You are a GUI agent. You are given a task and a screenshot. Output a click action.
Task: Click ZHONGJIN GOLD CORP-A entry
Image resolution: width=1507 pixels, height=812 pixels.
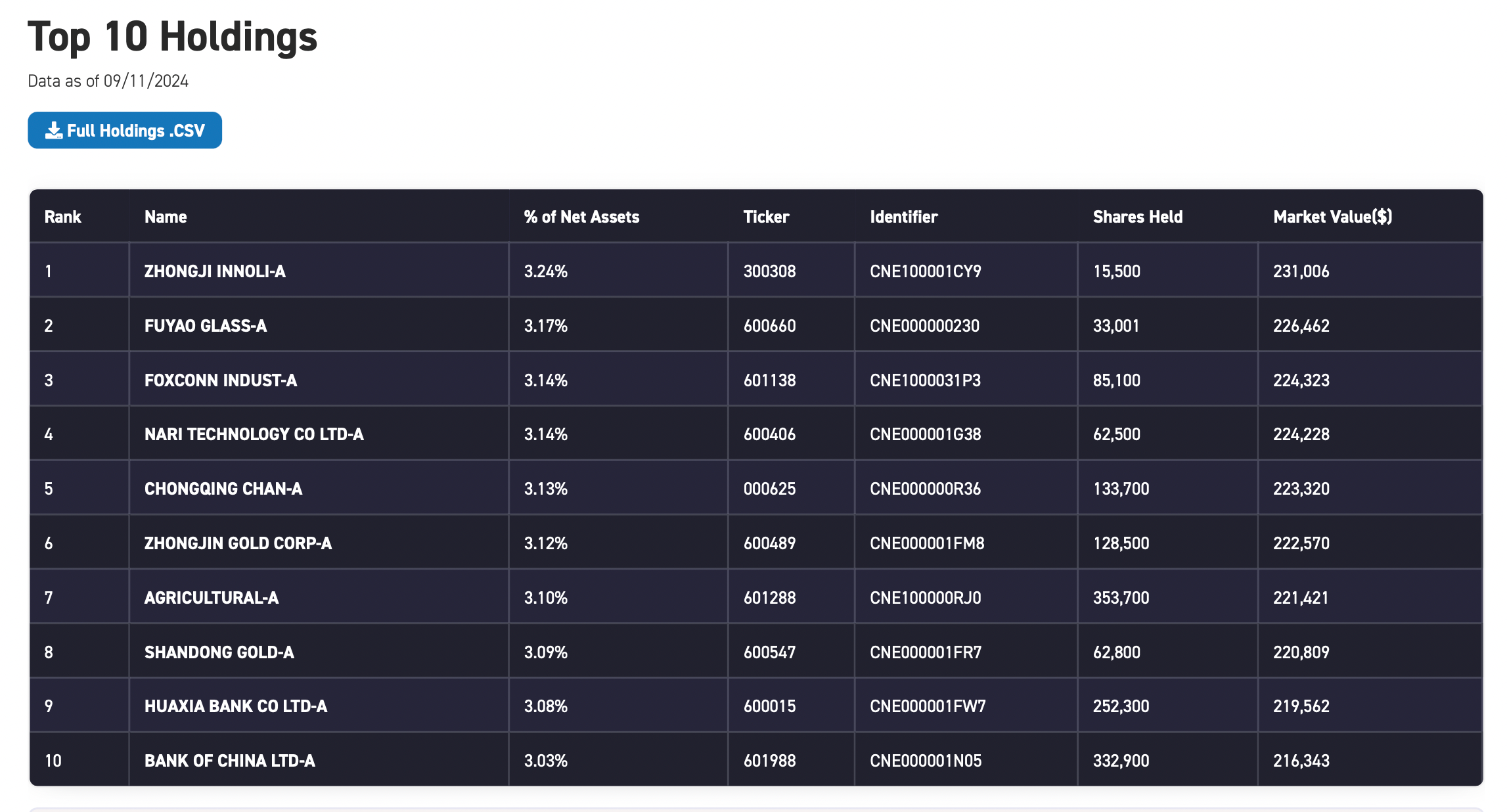point(238,543)
